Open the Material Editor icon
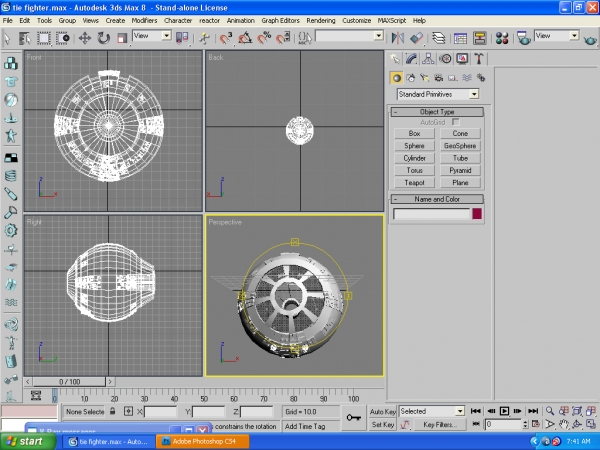This screenshot has width=600, height=450. (x=502, y=38)
